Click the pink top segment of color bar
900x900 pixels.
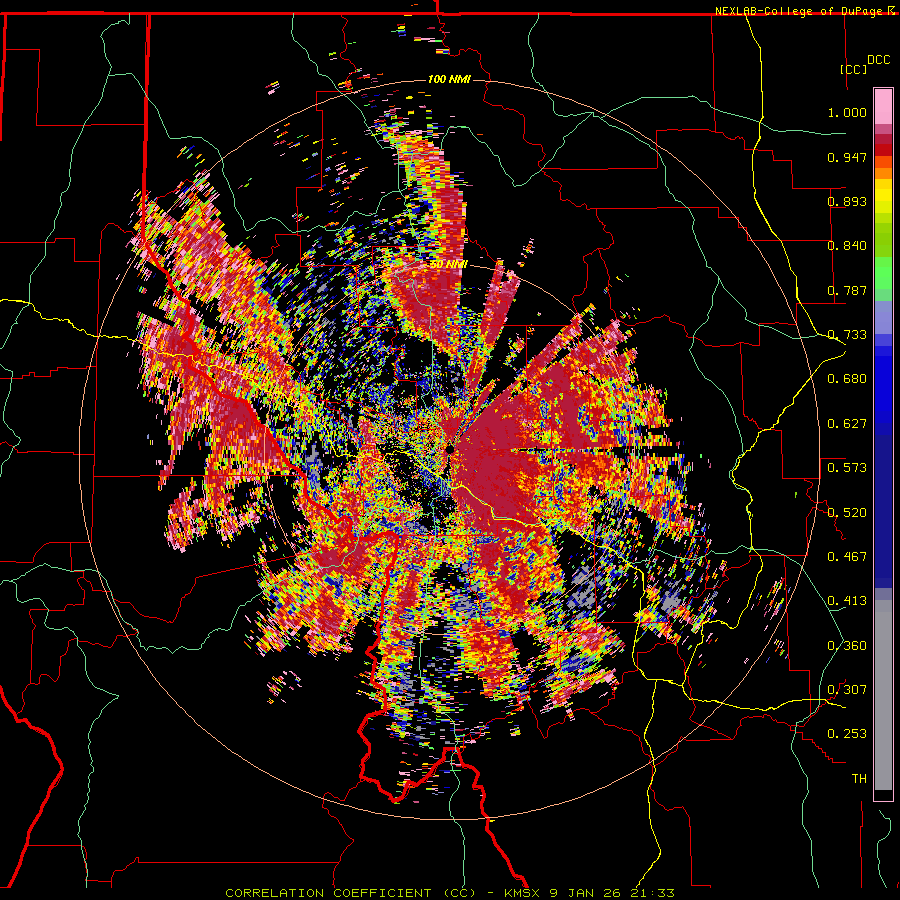[883, 107]
